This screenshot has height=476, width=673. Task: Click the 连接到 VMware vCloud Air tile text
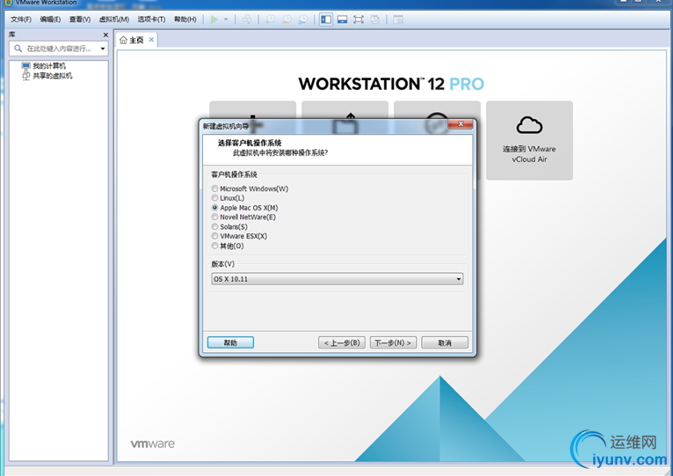pos(529,154)
